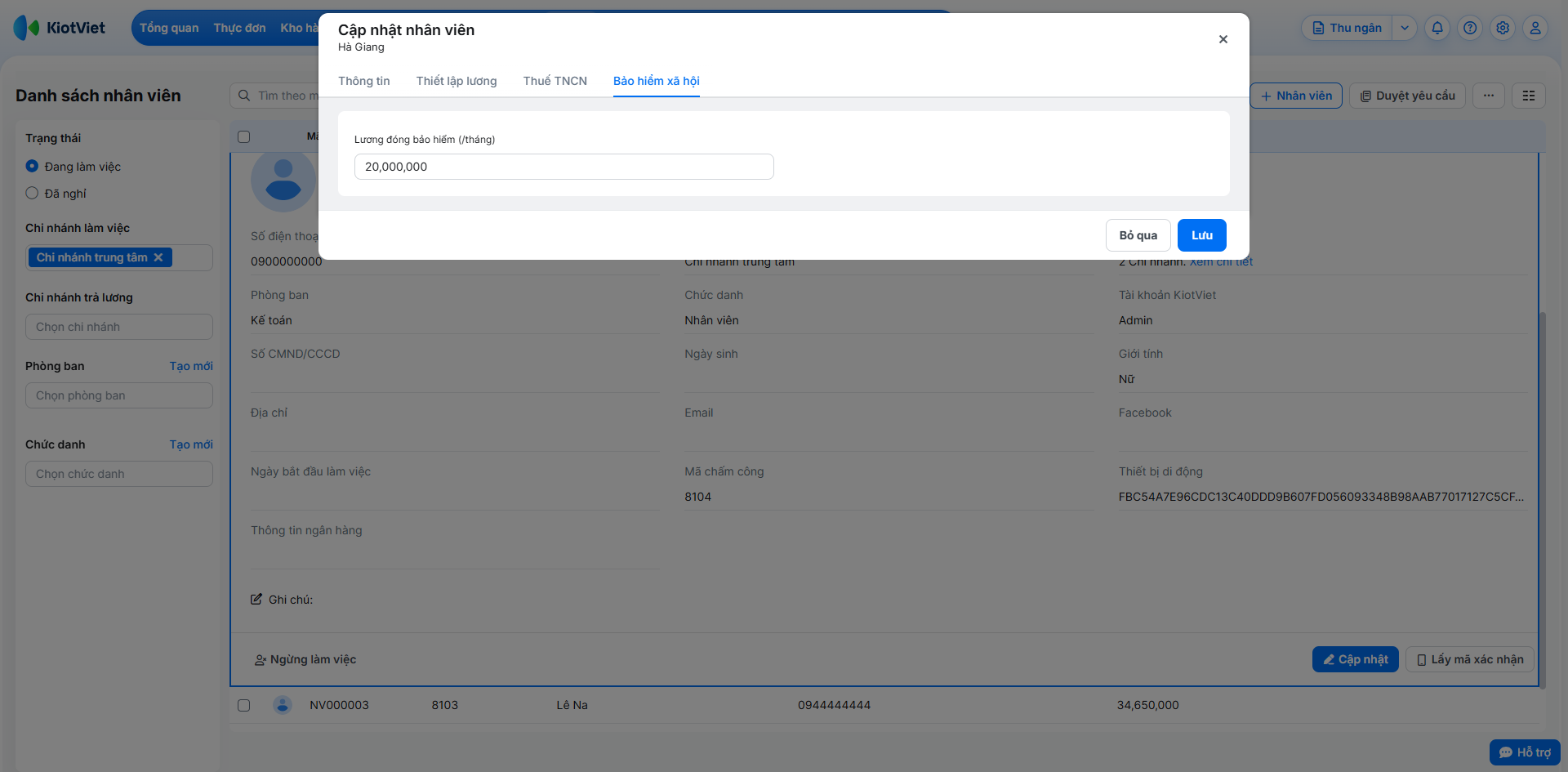Image resolution: width=1568 pixels, height=772 pixels.
Task: Click Tạo mới beside Chức danh
Action: 191,444
